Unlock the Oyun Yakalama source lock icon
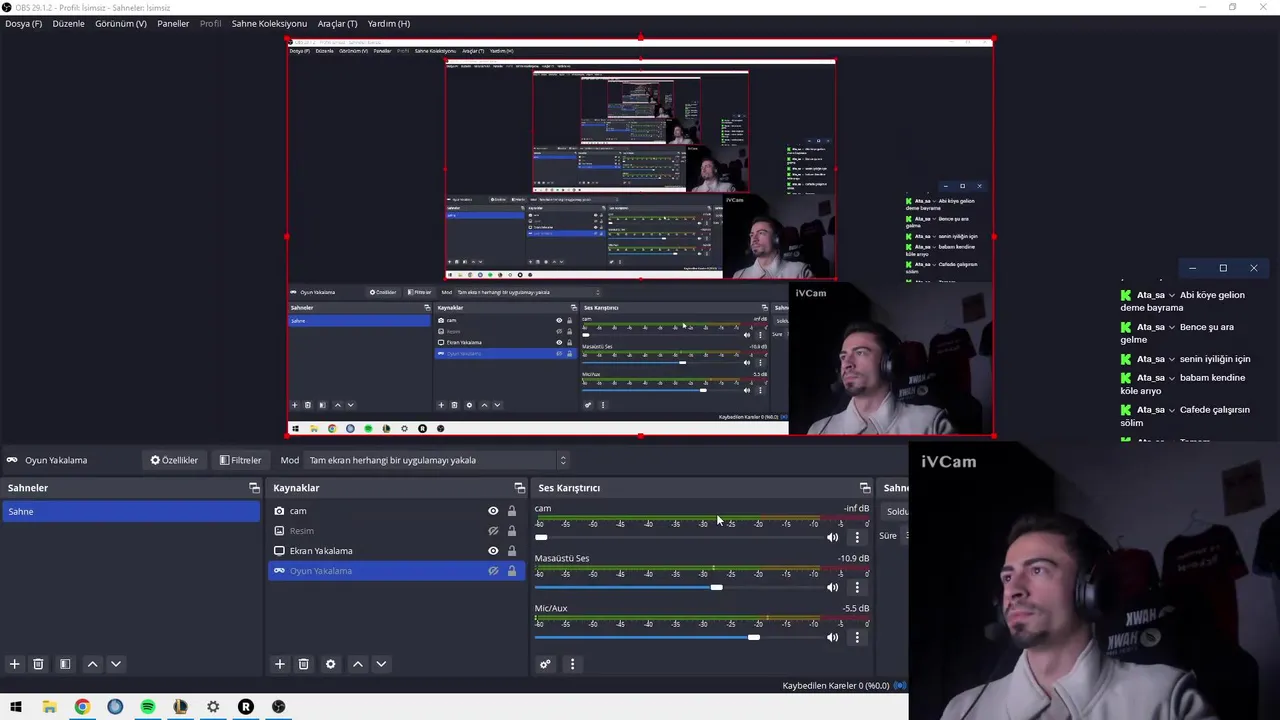Screen dimensions: 1280x720 coord(512,571)
